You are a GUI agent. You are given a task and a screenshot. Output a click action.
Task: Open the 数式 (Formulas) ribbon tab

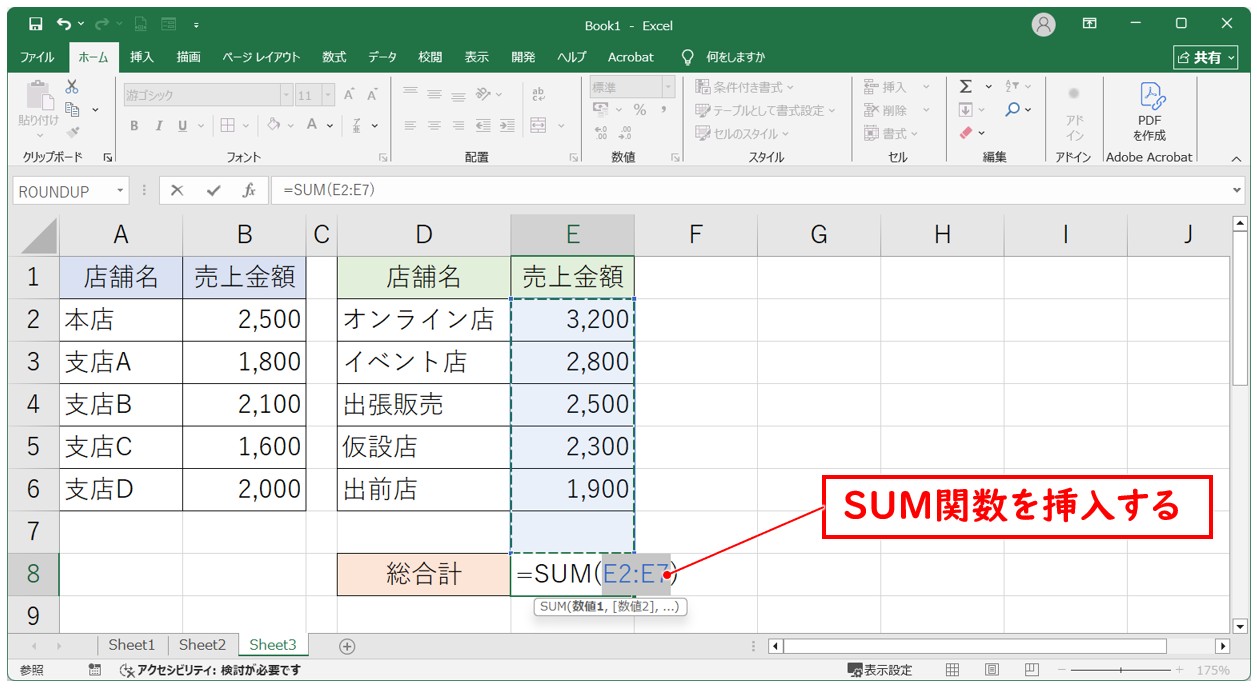point(334,57)
